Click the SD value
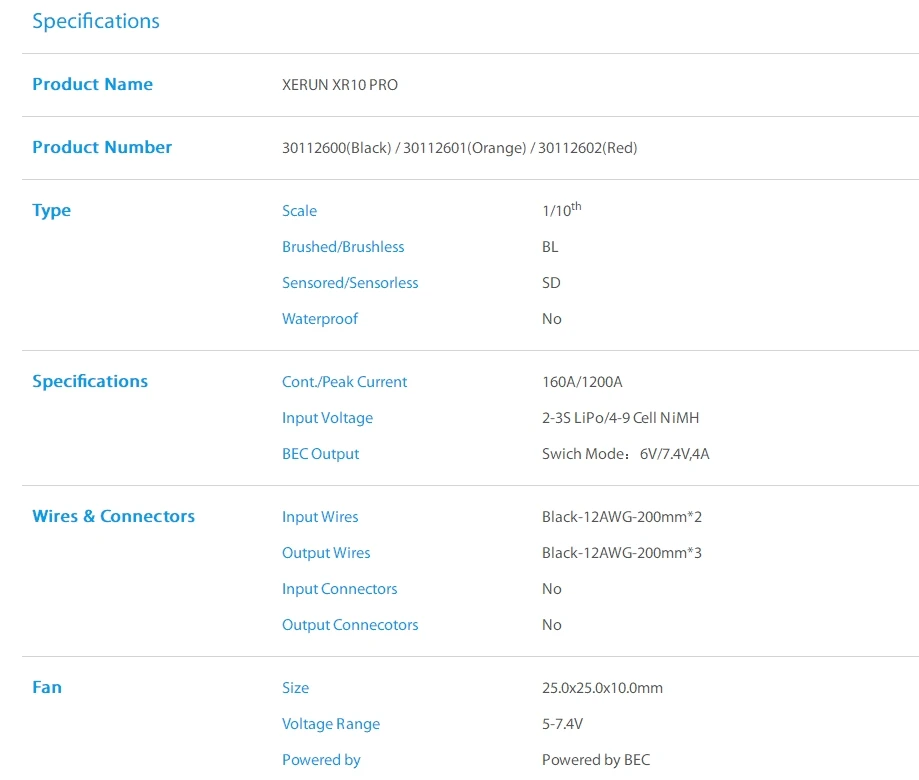919x780 pixels. click(x=552, y=283)
